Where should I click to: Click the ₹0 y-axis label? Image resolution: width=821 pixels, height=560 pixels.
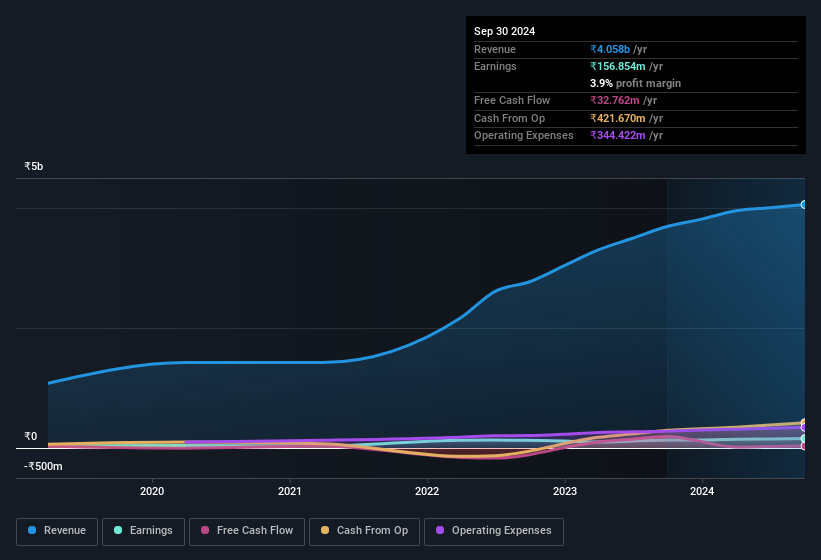coord(30,436)
